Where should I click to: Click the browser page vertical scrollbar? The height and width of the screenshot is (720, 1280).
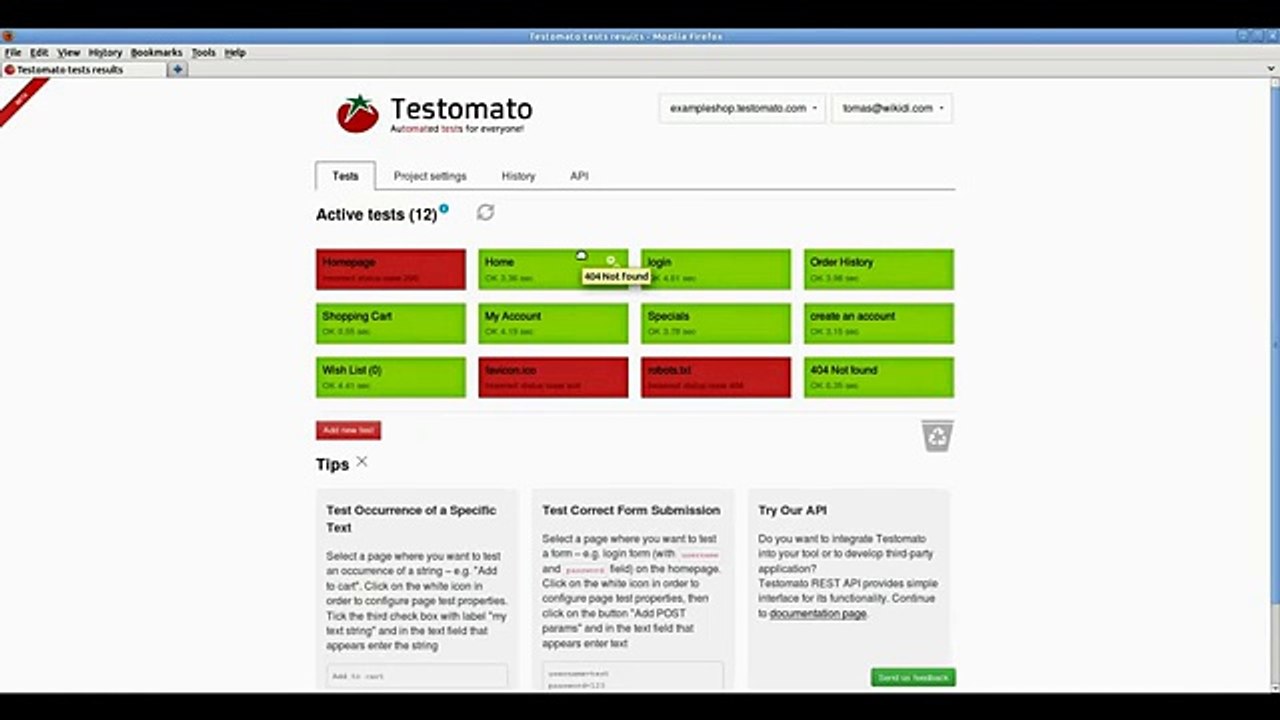[x=1274, y=385]
